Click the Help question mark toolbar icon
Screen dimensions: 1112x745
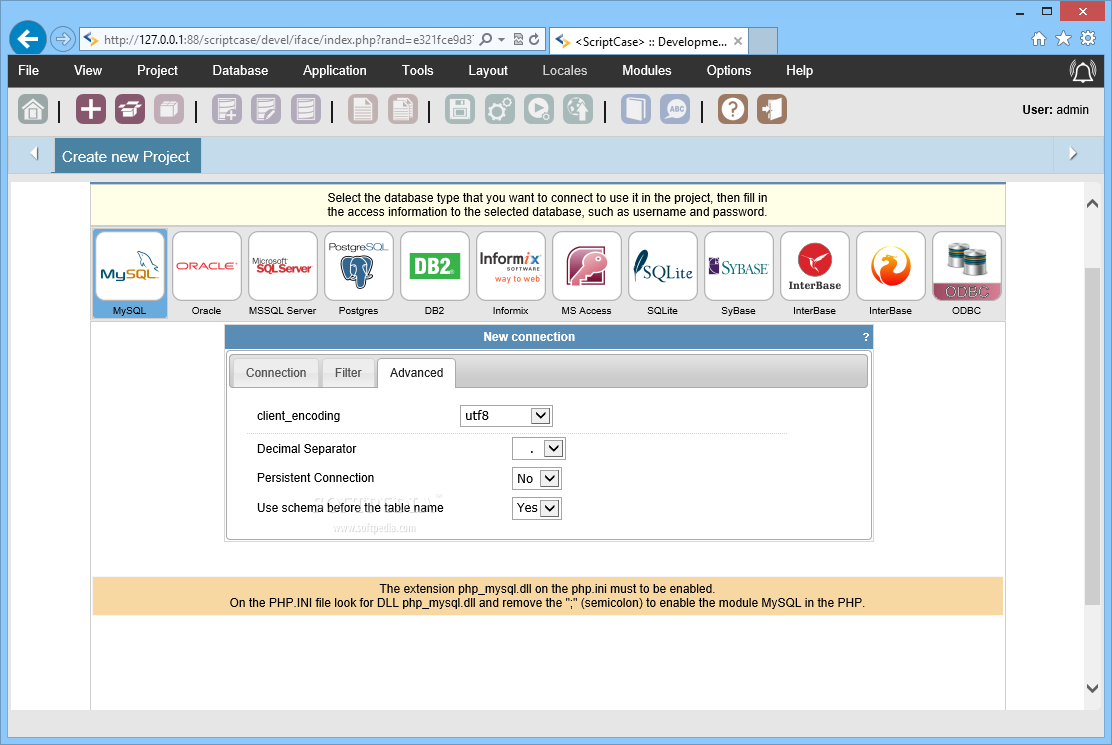(733, 110)
